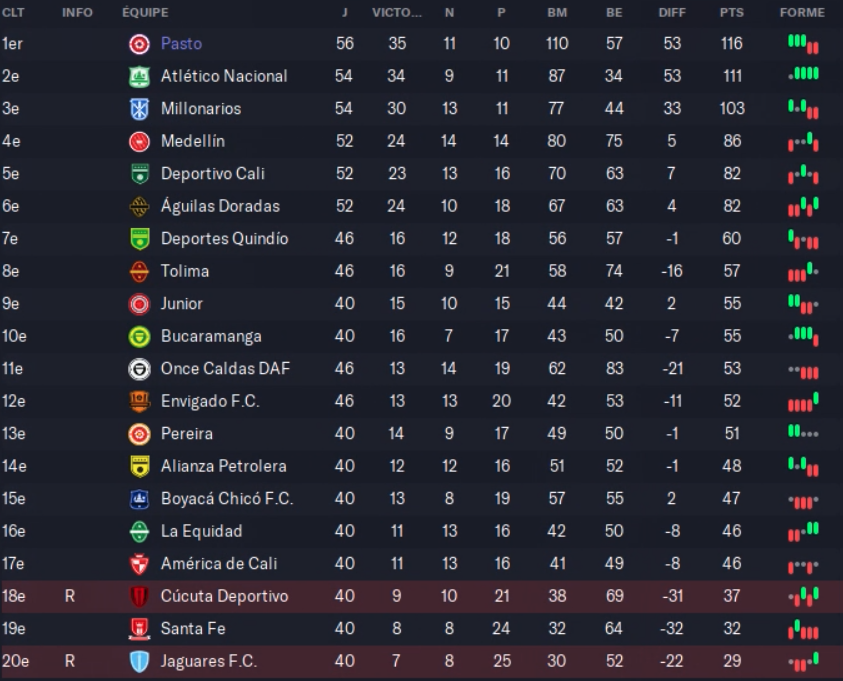Click the Cúcuta Deportivo badge icon

click(139, 597)
